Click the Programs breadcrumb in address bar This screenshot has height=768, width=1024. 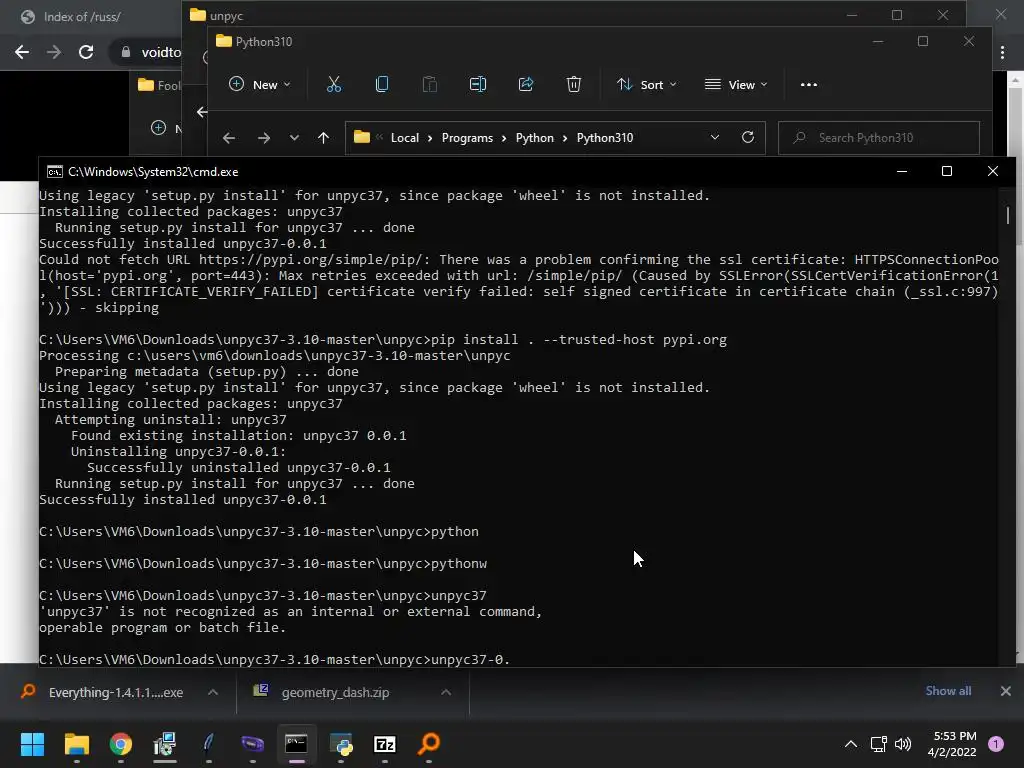pos(467,138)
